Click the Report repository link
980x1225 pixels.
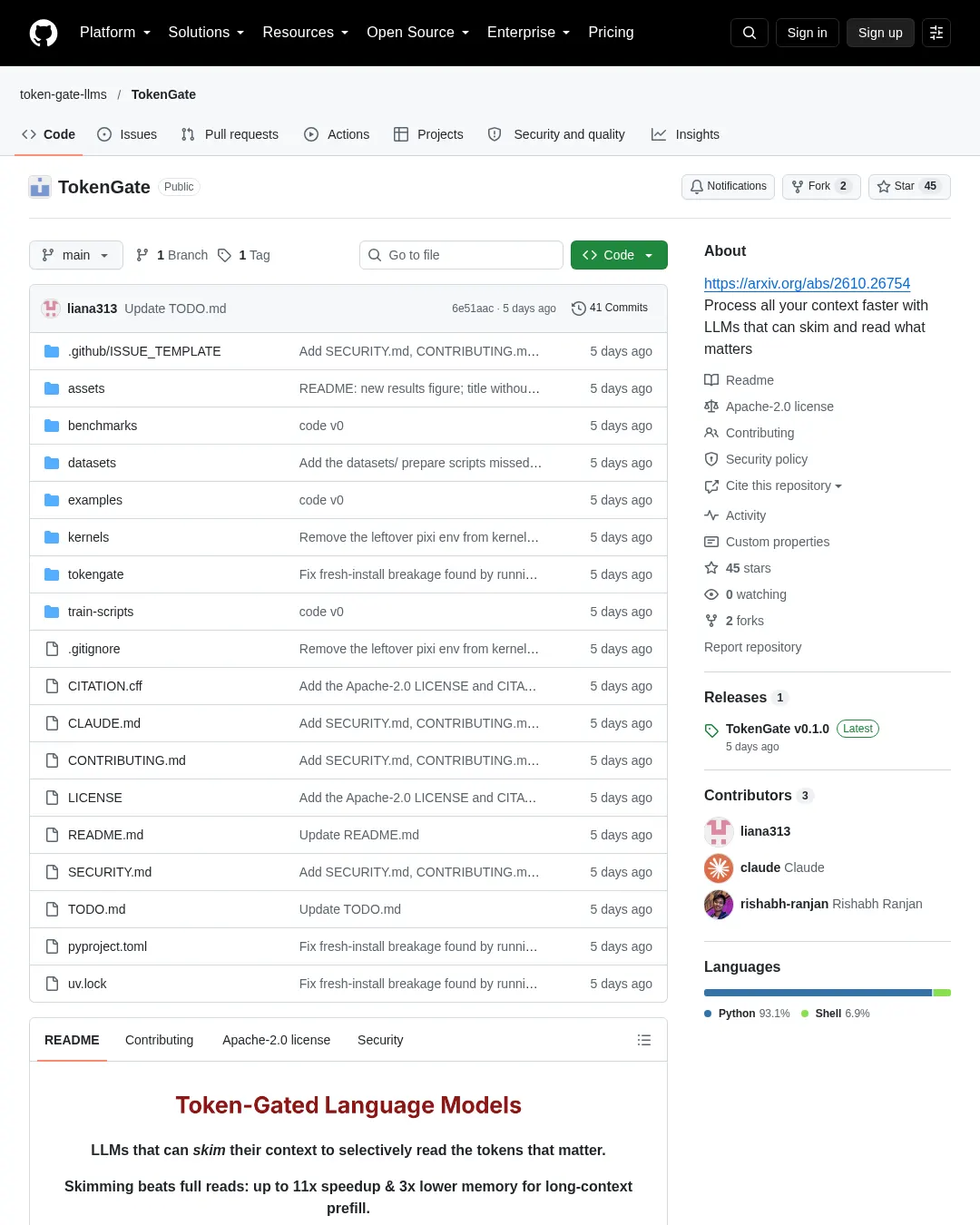pyautogui.click(x=752, y=647)
